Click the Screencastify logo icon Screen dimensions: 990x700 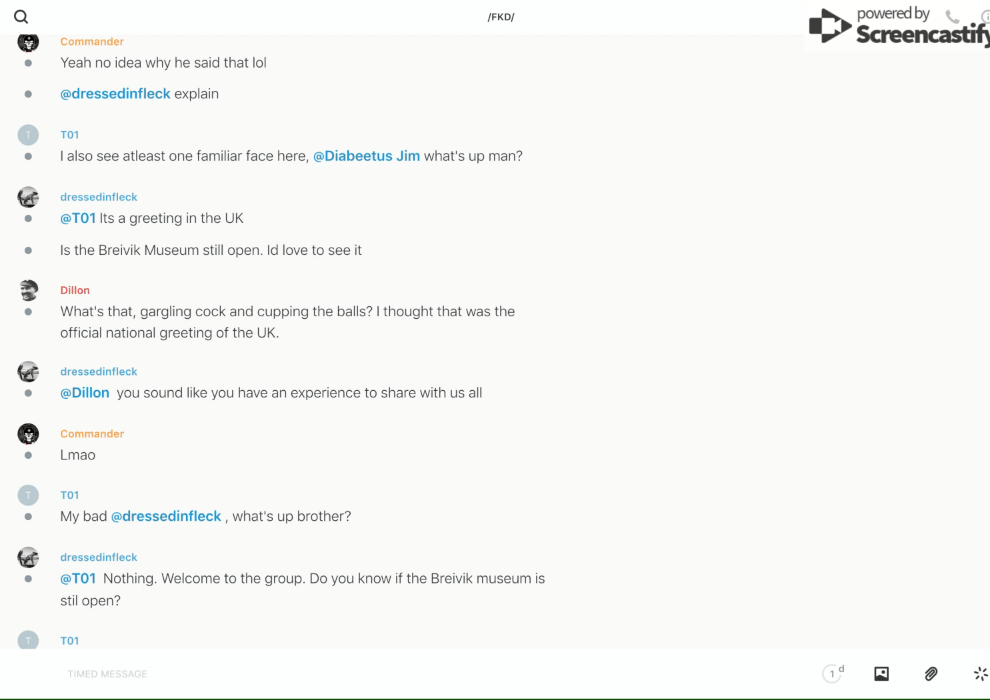830,26
